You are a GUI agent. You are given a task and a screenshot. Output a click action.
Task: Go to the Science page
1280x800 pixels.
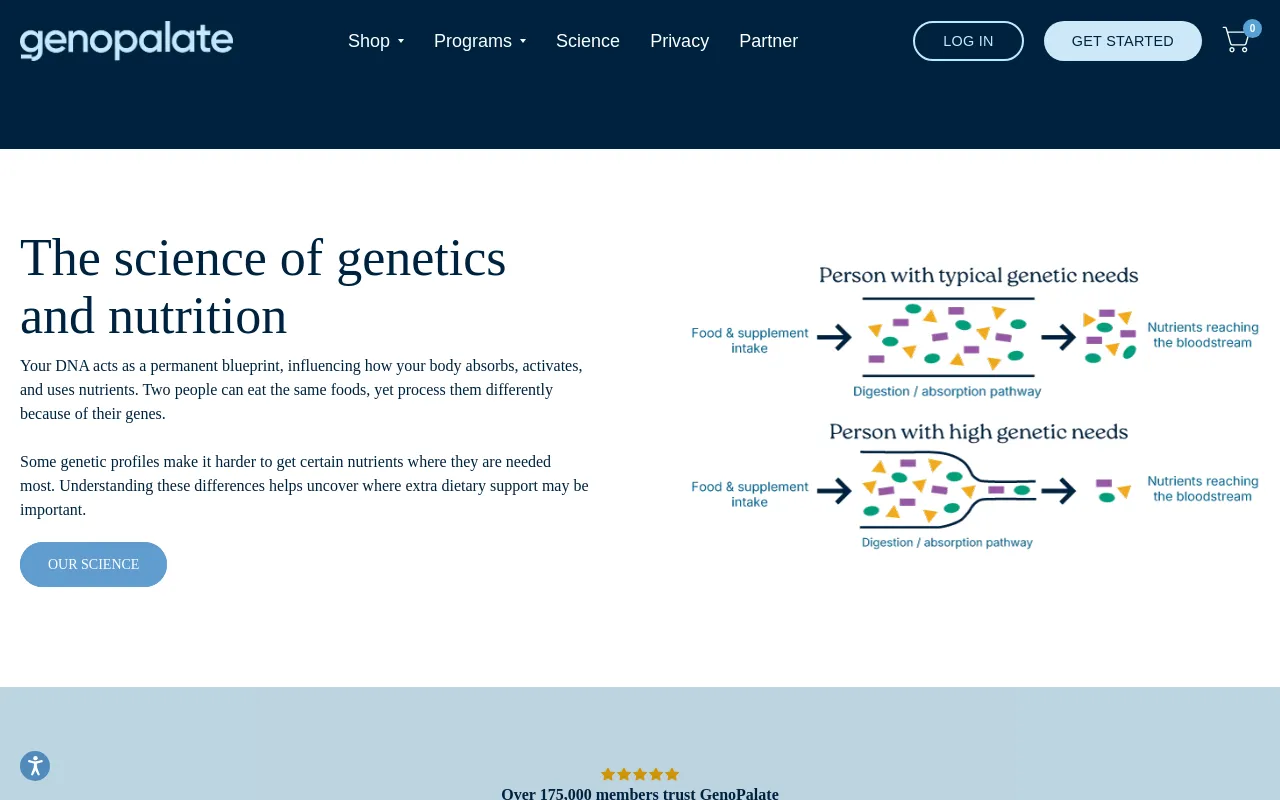(x=588, y=41)
